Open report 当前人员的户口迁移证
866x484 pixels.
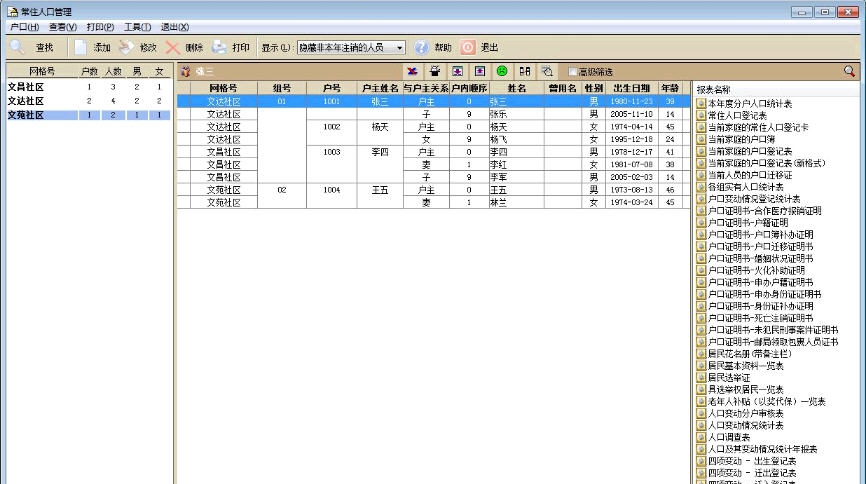pos(750,175)
